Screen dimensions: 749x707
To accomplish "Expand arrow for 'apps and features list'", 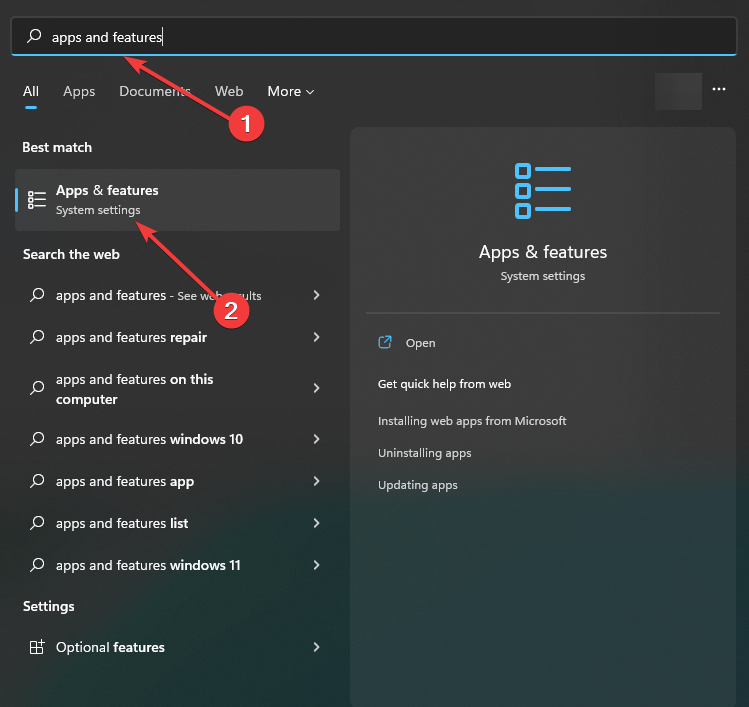I will click(x=316, y=523).
